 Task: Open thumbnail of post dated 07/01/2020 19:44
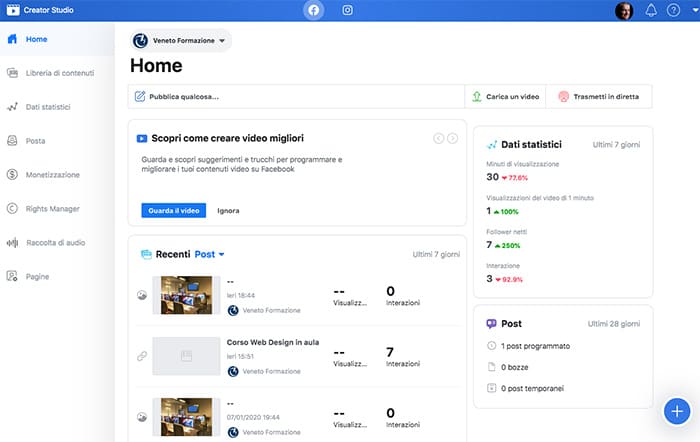click(x=187, y=417)
